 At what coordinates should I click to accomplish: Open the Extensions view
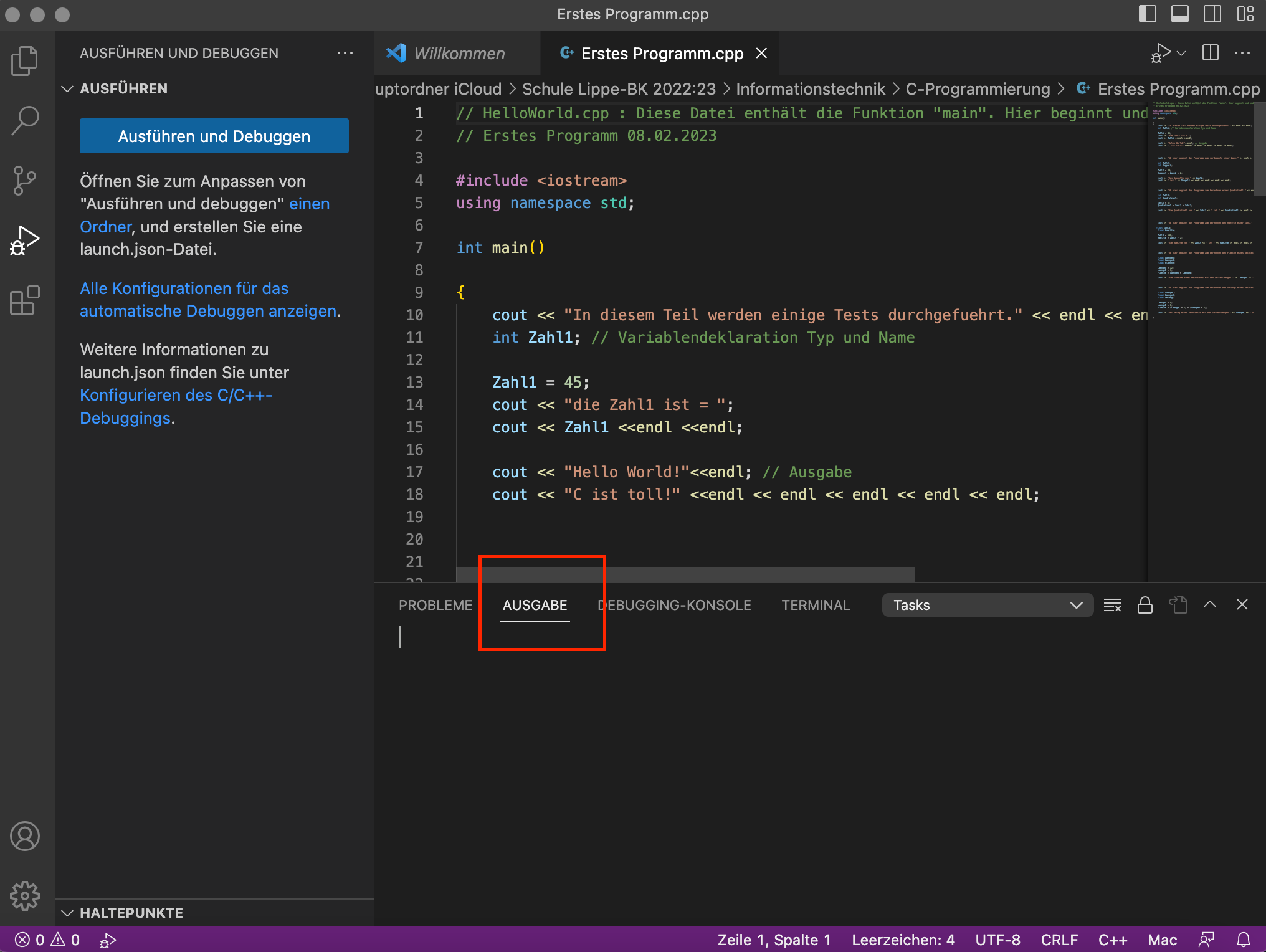(24, 300)
